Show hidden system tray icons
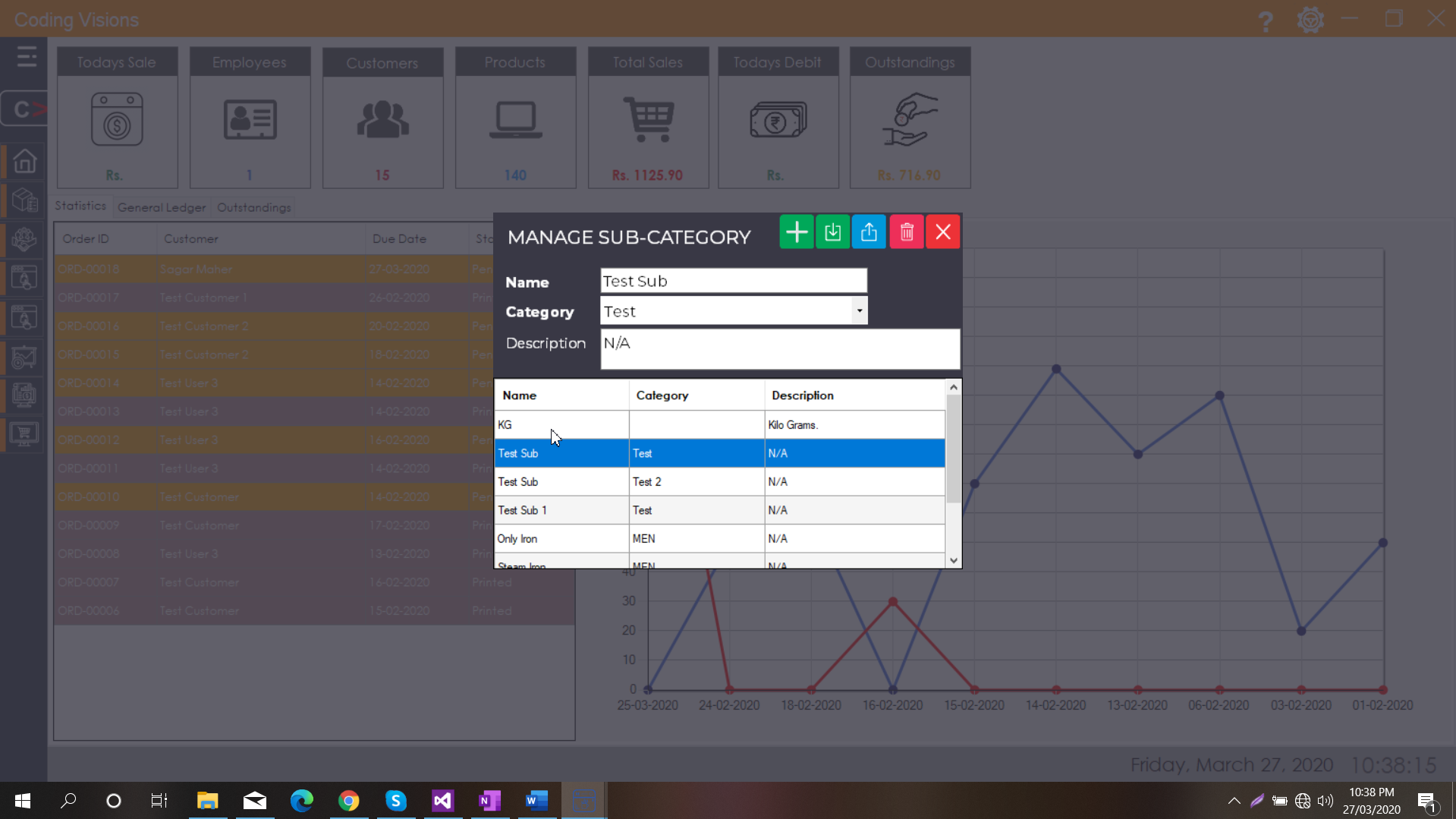The image size is (1456, 819). point(1234,801)
